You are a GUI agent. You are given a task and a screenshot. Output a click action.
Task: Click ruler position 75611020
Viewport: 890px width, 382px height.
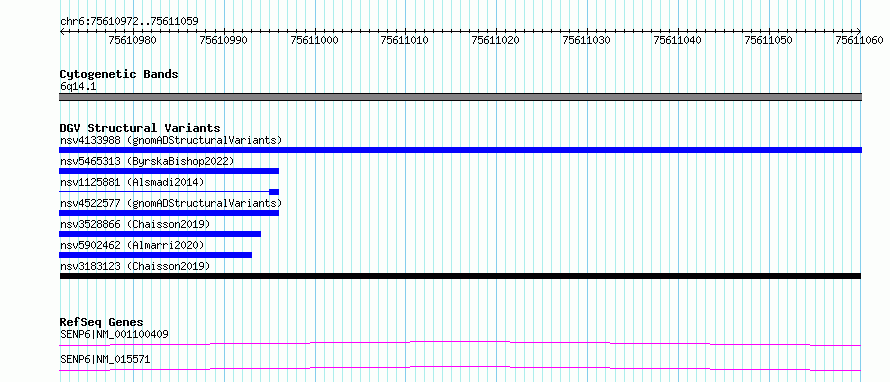496,40
